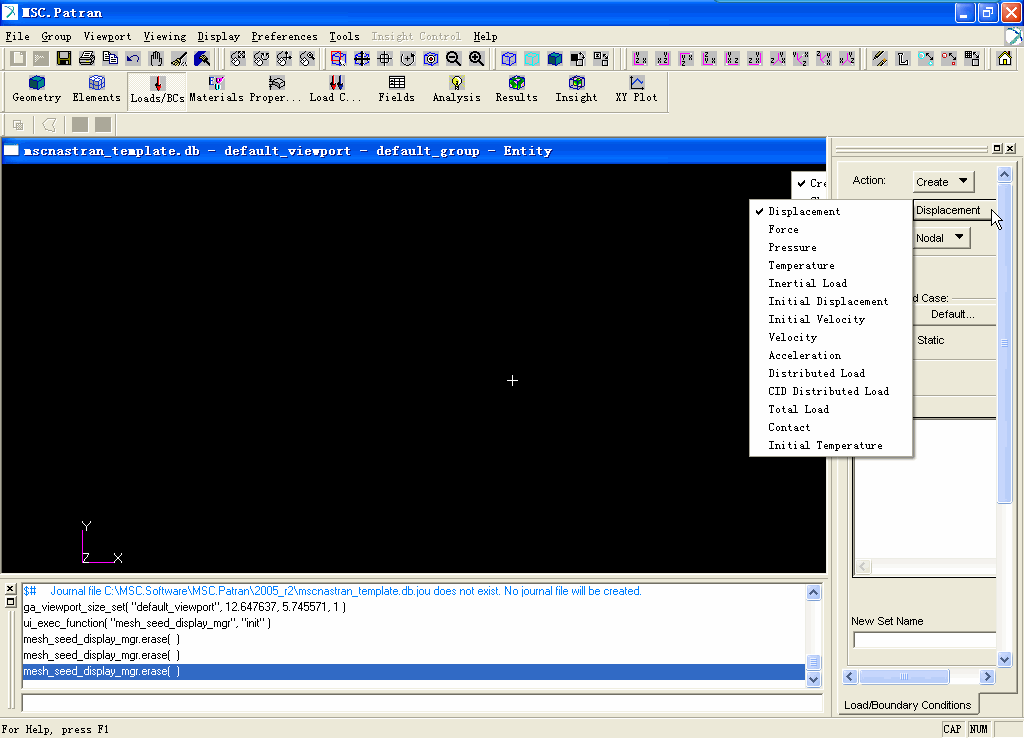Click the Print icon in toolbar
The image size is (1024, 738).
tap(86, 59)
